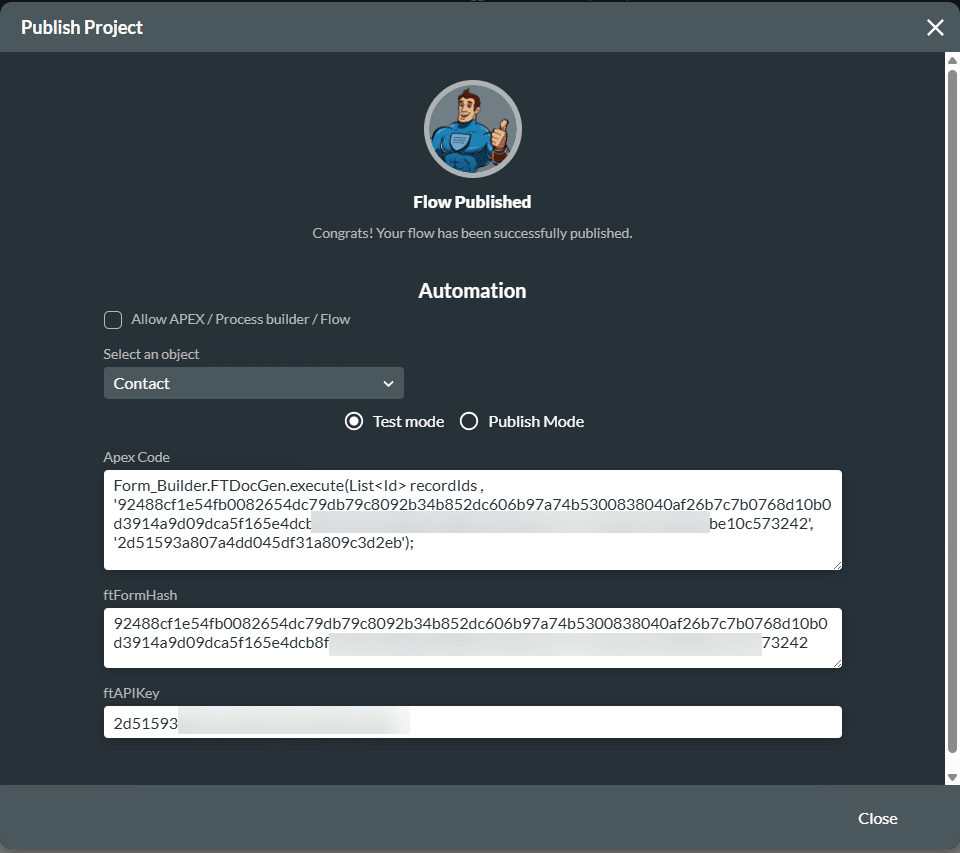Click the Publish Project title bar
Screen dimensions: 960x853
81,27
